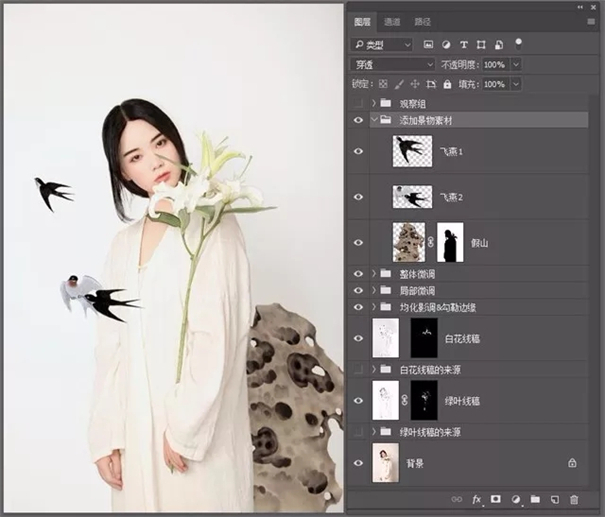Delete layer with trash icon
The width and height of the screenshot is (605, 517).
574,498
